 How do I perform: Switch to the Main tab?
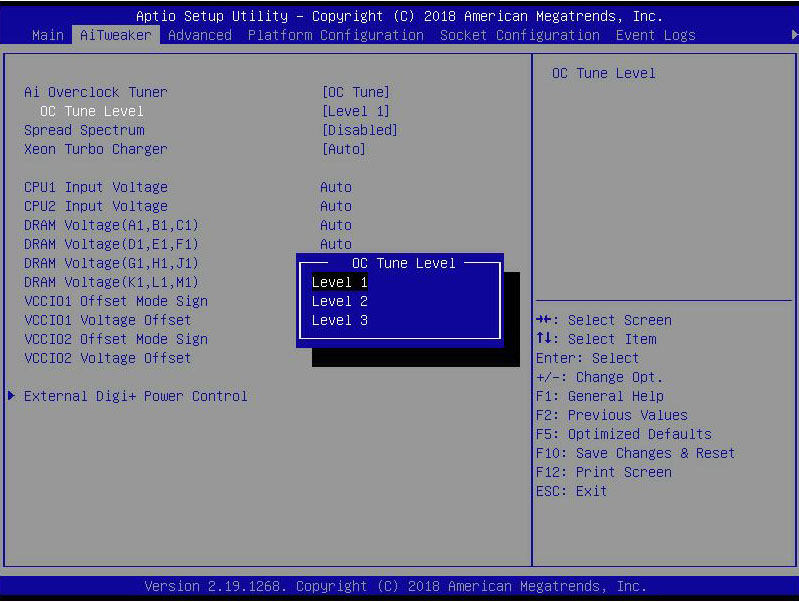tap(48, 35)
